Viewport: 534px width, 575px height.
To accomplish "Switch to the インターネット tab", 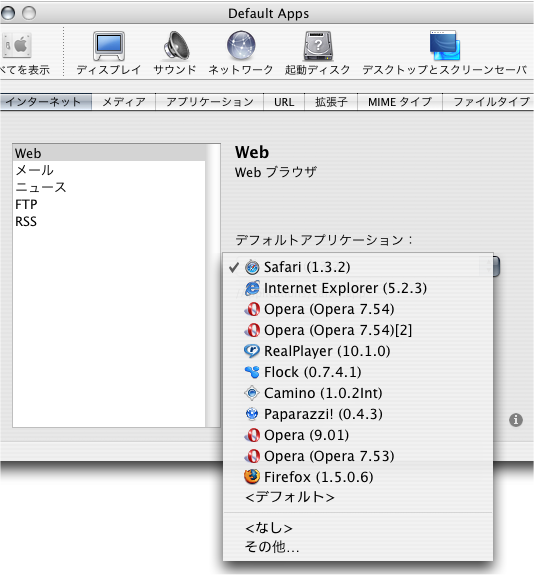I will (45, 102).
